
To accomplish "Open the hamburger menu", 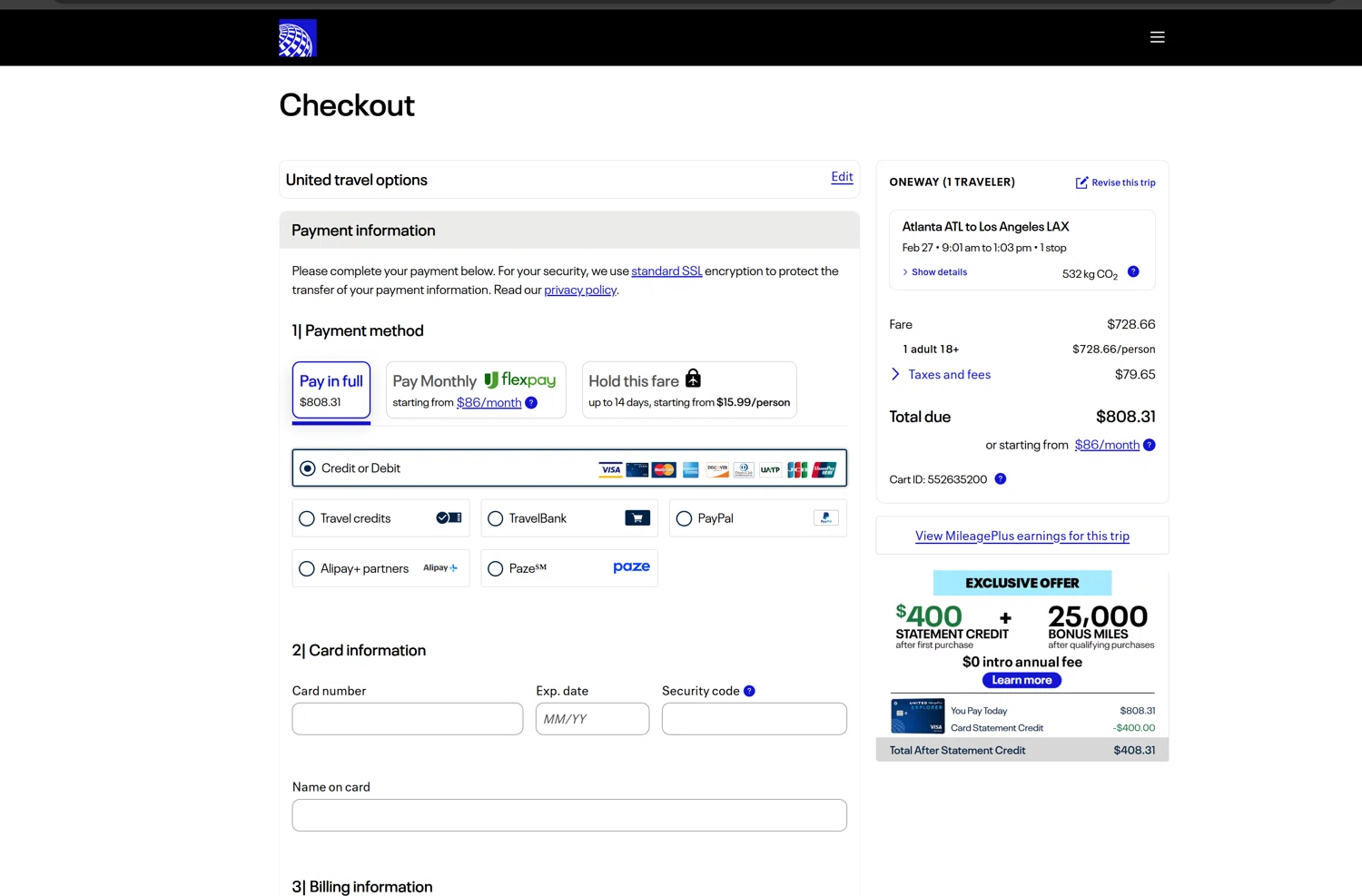I will click(1157, 37).
